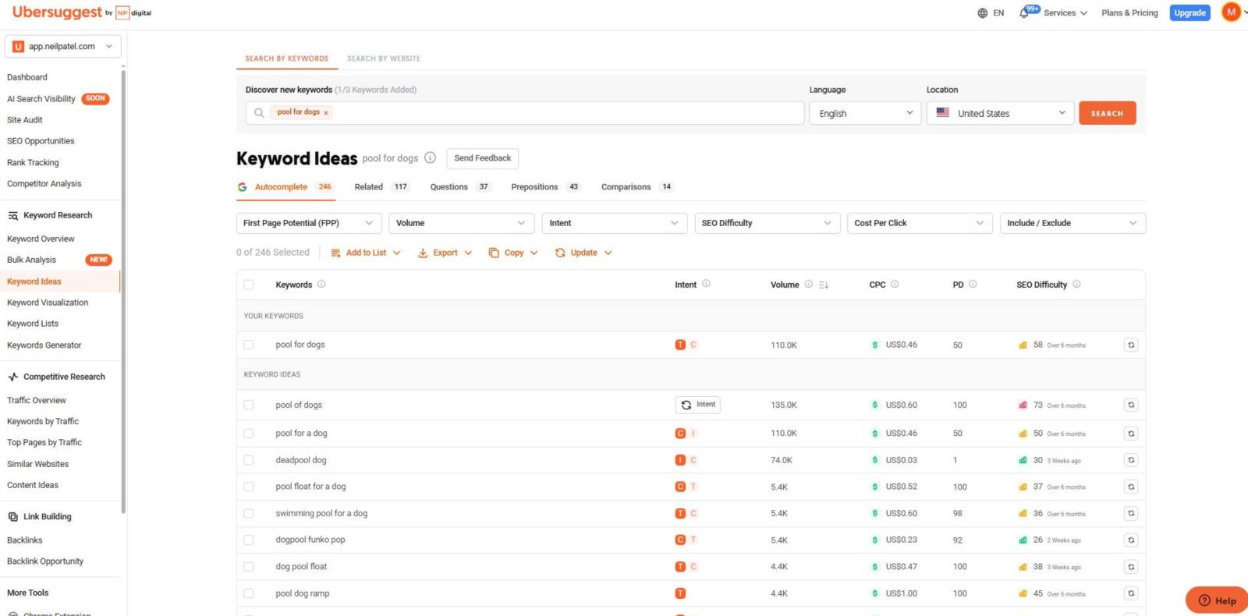
Task: Refresh the pool for dogs row
Action: tap(1131, 345)
